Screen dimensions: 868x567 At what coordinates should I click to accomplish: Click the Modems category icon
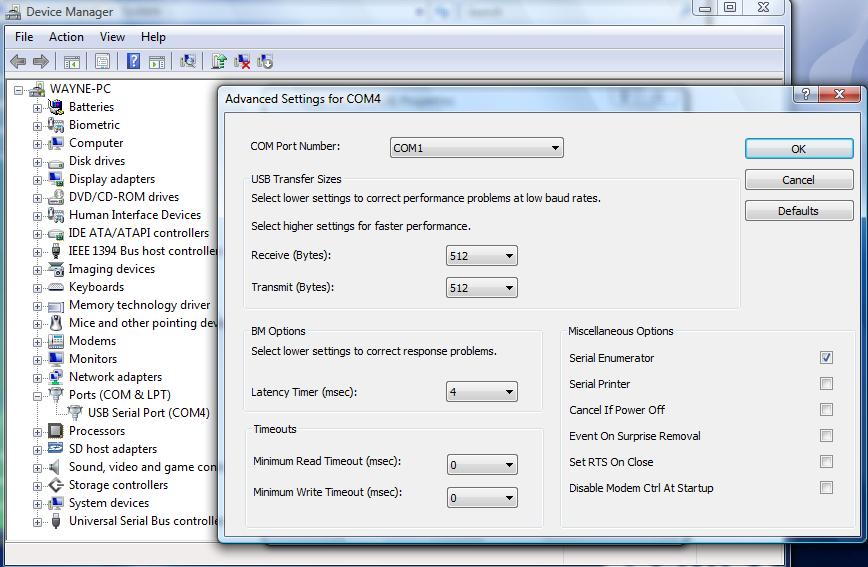click(55, 341)
